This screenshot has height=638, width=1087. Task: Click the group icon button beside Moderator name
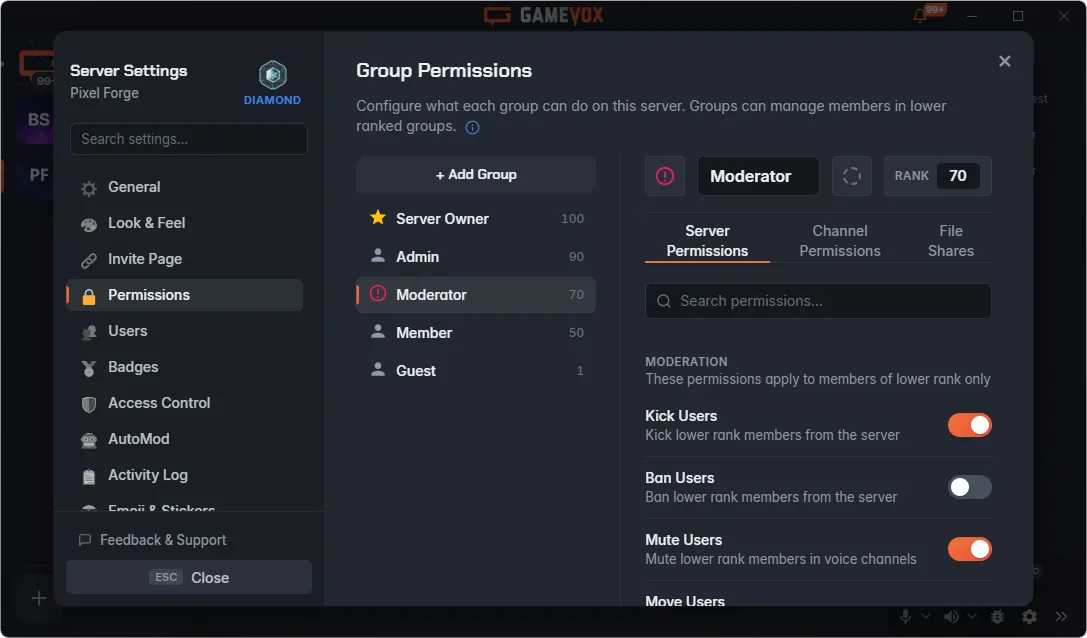(x=665, y=176)
